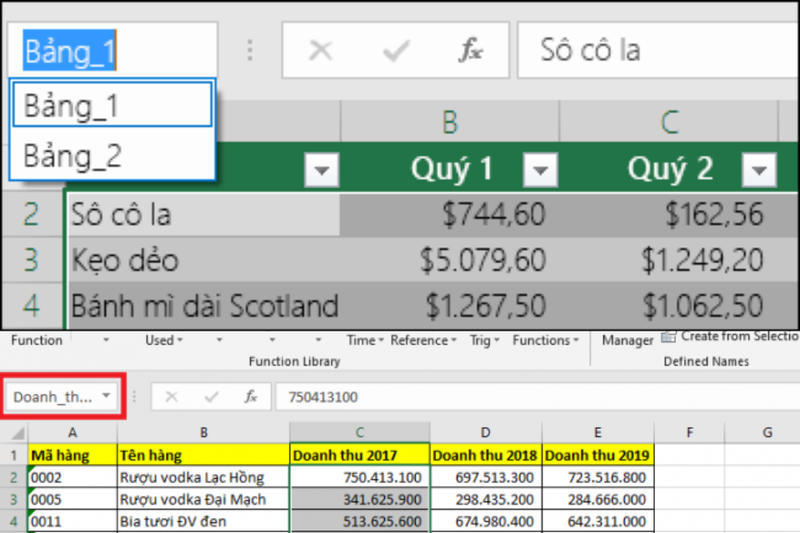Click the $162,56 cell
This screenshot has height=533, width=800.
point(669,214)
